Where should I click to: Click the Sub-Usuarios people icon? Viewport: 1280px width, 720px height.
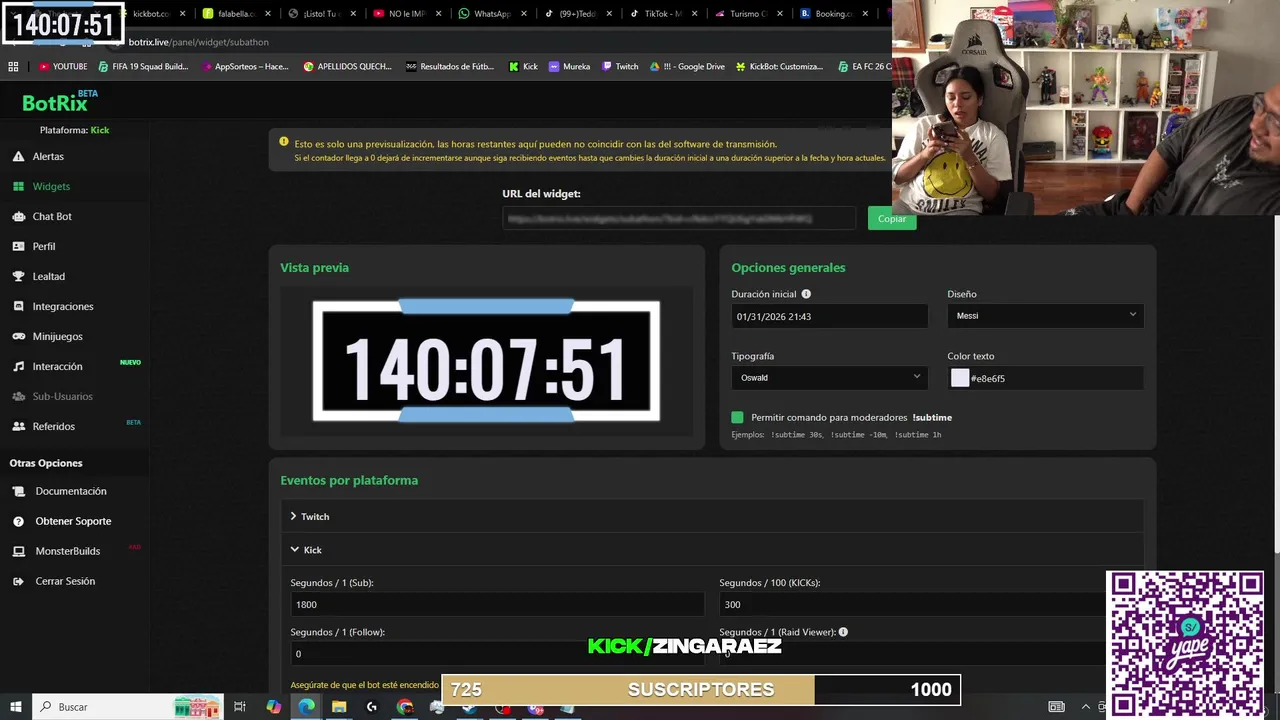point(19,396)
